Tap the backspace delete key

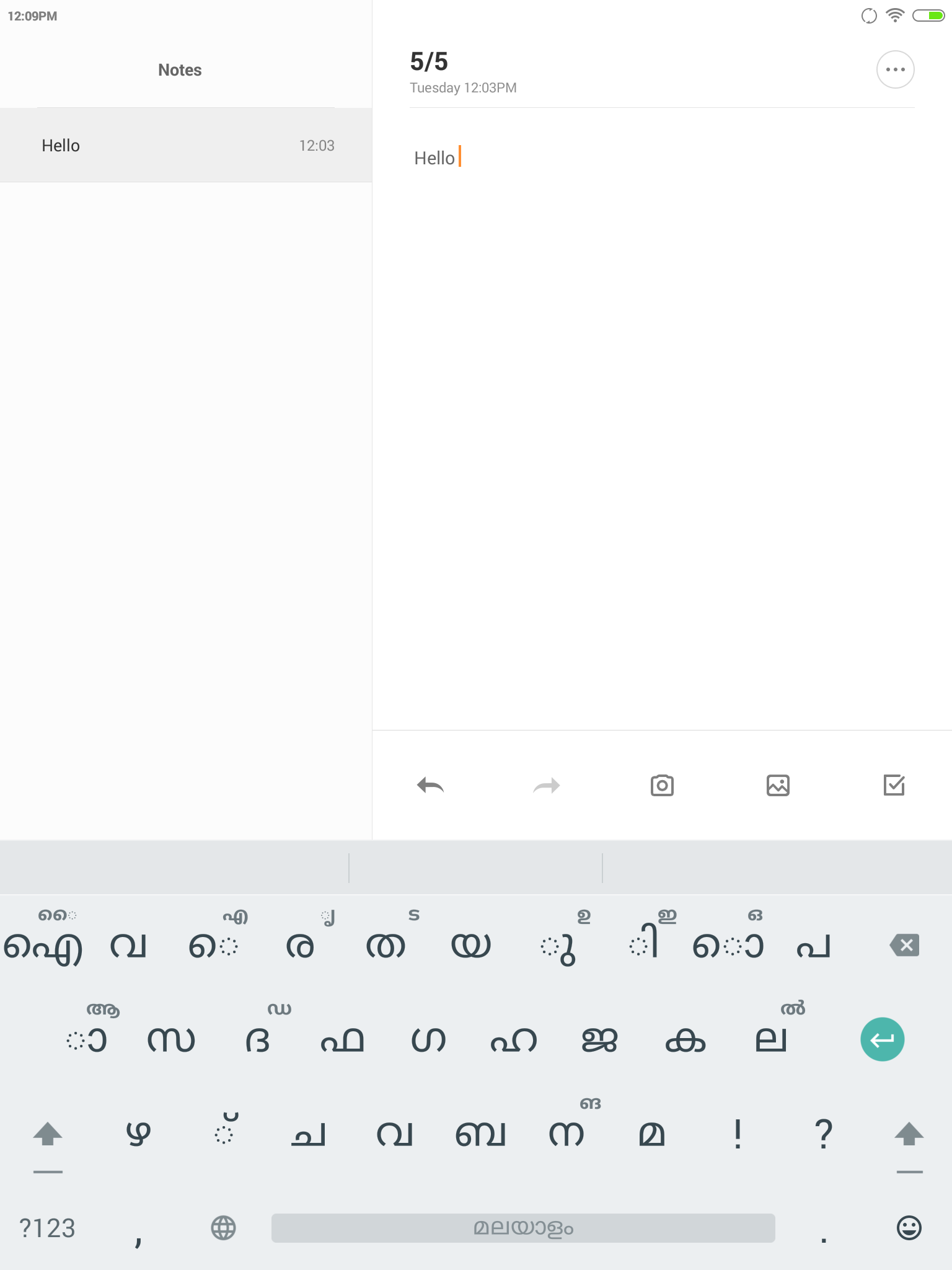tap(904, 945)
